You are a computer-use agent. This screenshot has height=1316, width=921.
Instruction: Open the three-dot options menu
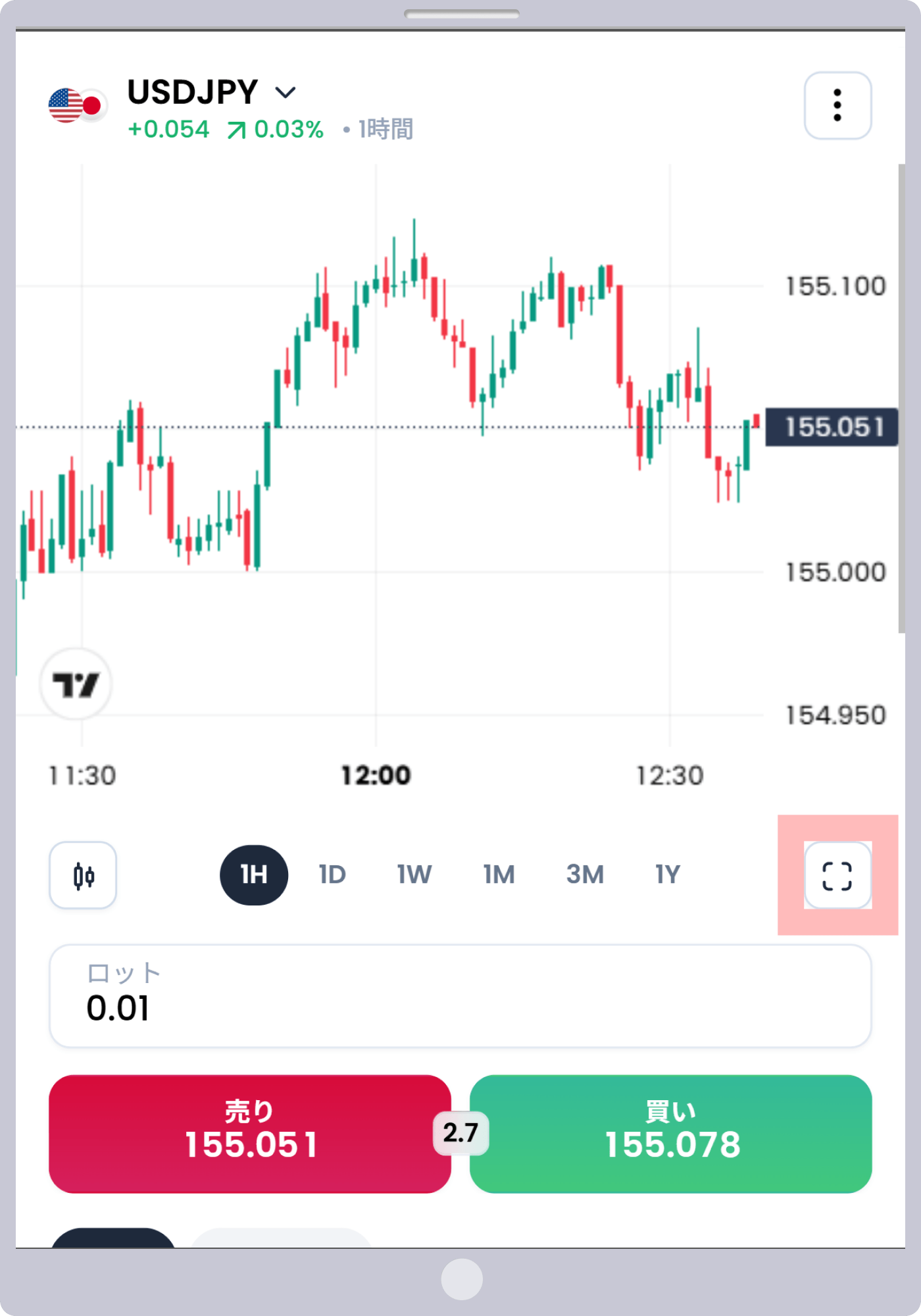point(837,105)
